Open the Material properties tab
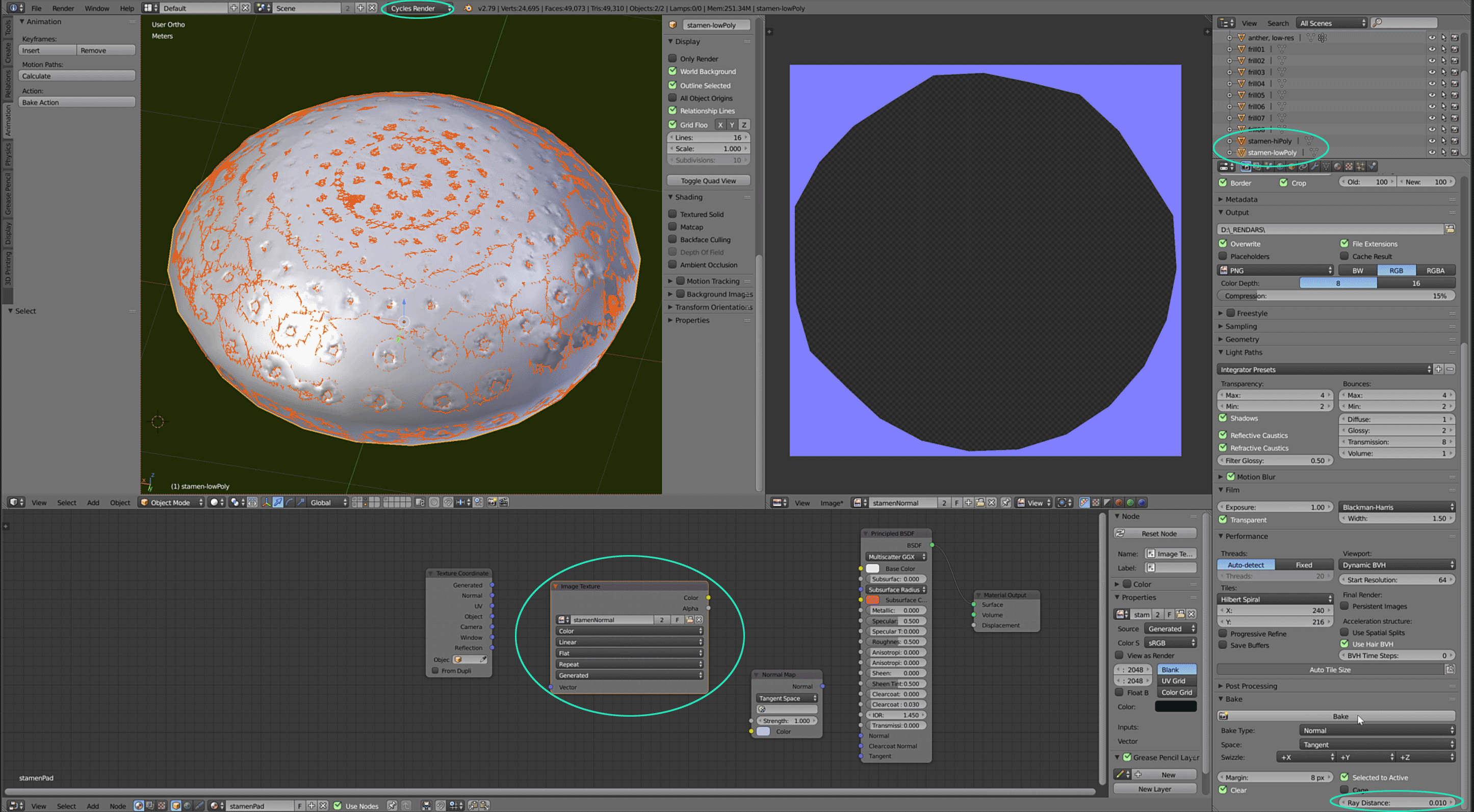 [x=1338, y=167]
